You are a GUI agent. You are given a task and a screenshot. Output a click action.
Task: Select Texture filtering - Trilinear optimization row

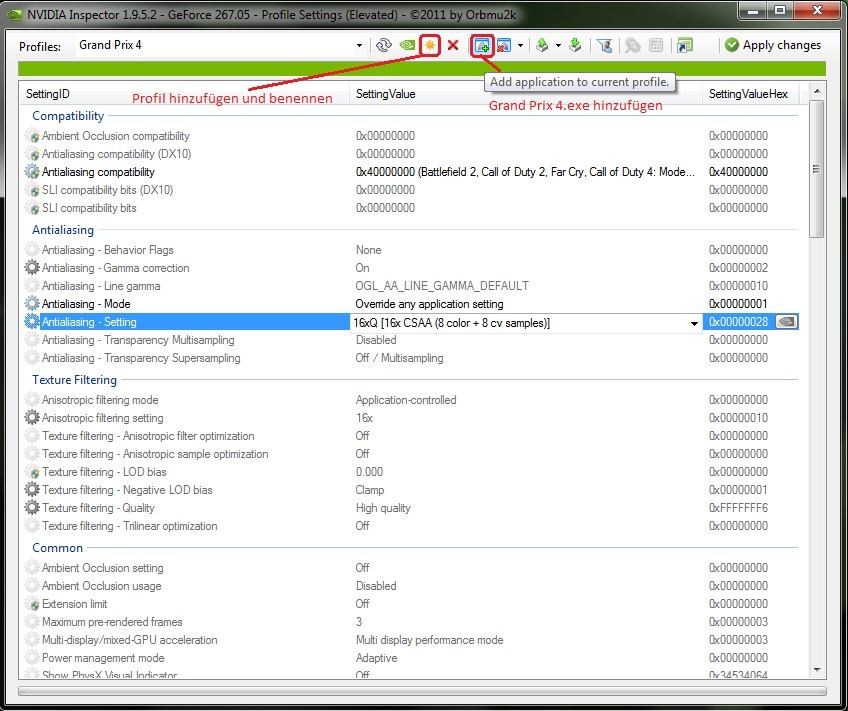411,526
